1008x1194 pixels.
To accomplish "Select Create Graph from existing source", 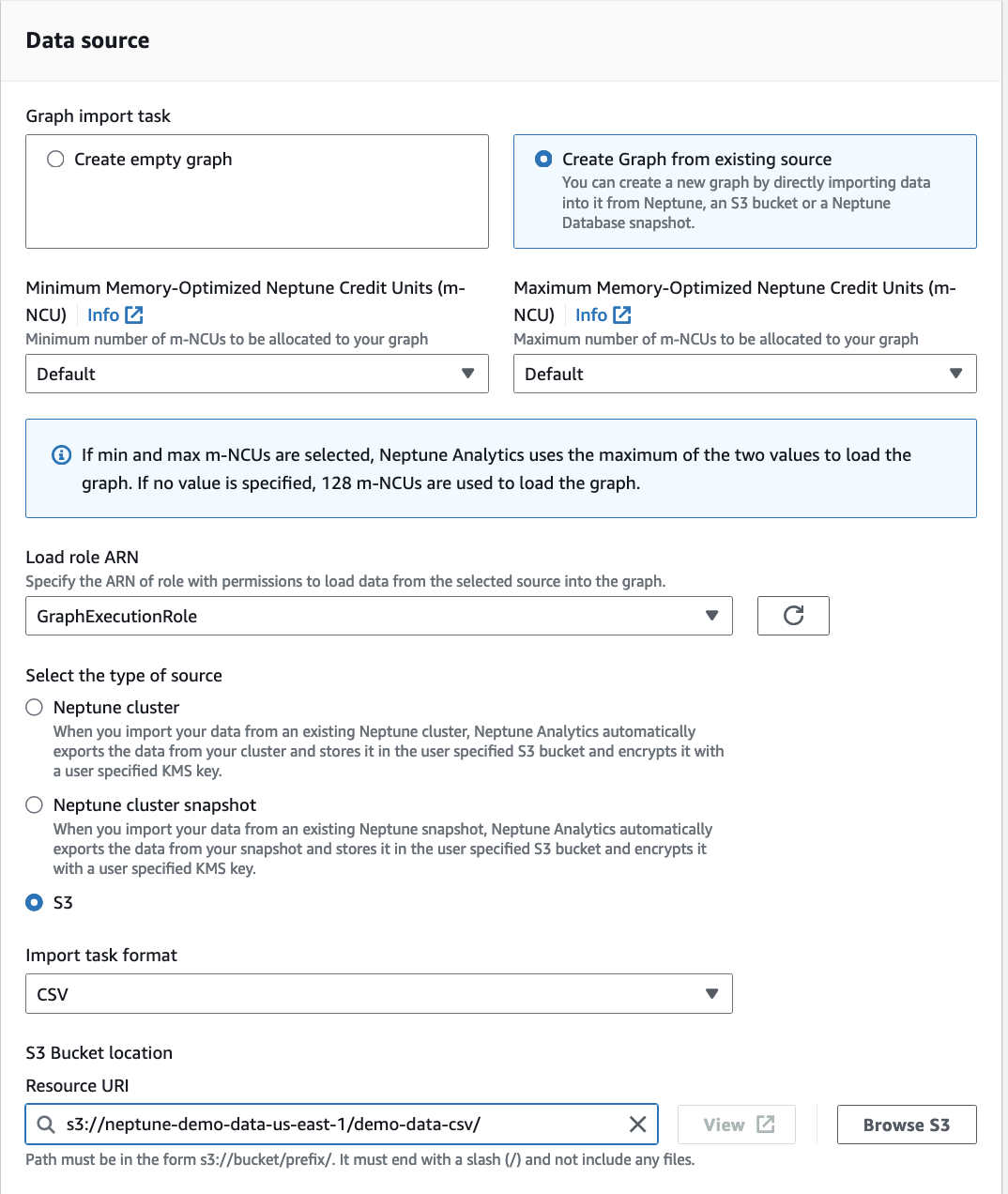I will click(543, 159).
